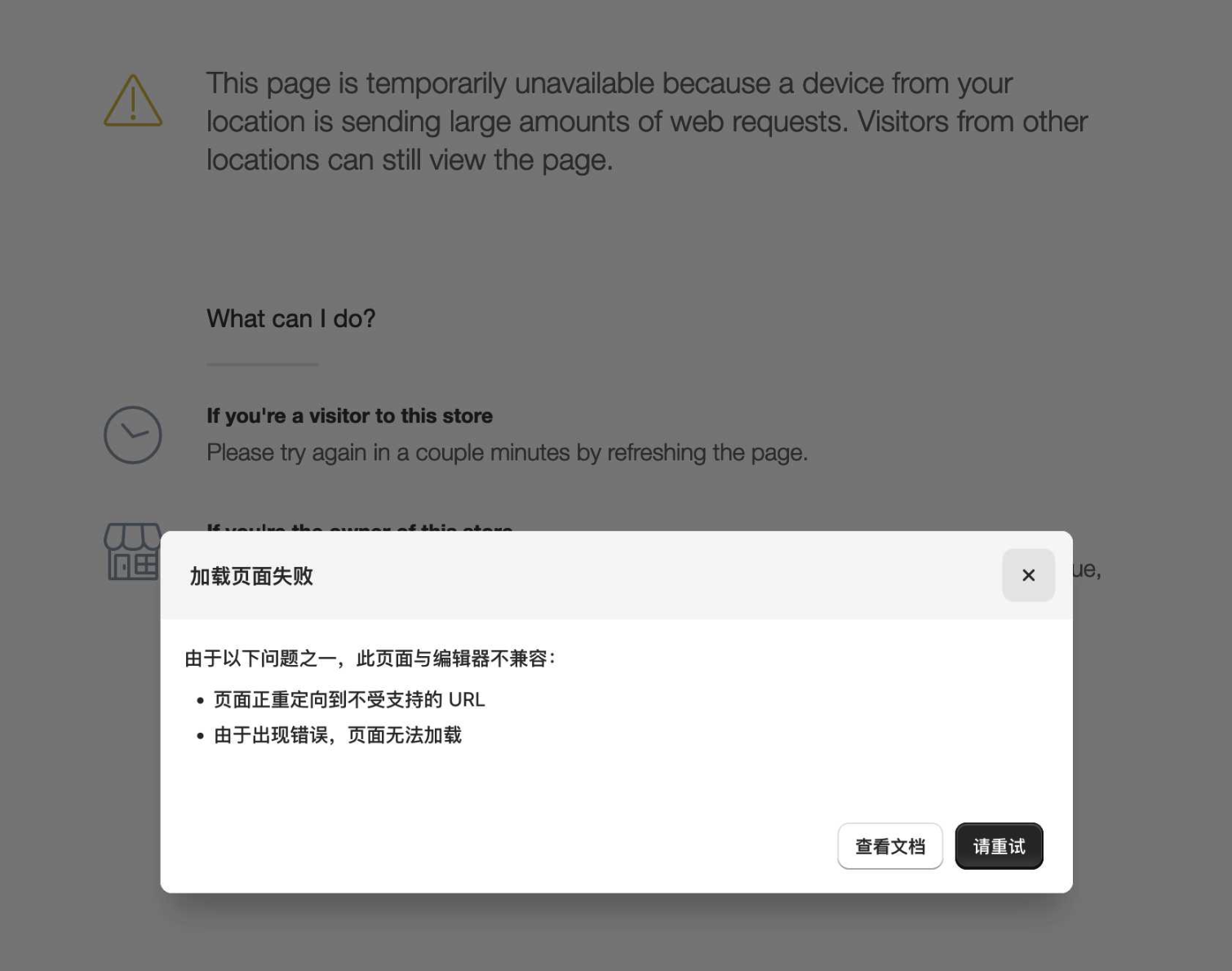Click the store front icon
1232x971 pixels.
pyautogui.click(x=133, y=552)
